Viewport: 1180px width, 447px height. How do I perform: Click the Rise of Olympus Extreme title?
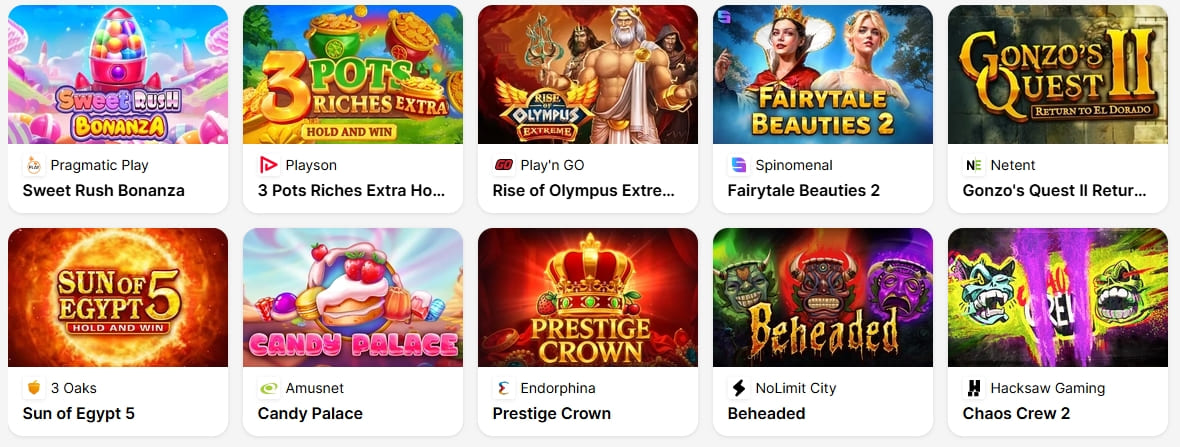[584, 190]
